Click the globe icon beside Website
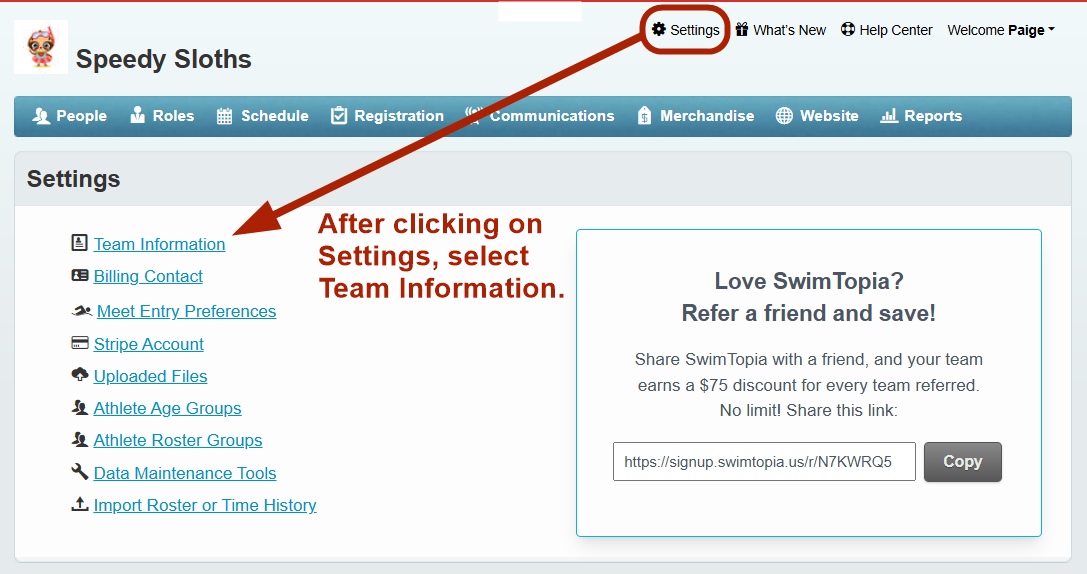The width and height of the screenshot is (1087, 574). pyautogui.click(x=785, y=116)
